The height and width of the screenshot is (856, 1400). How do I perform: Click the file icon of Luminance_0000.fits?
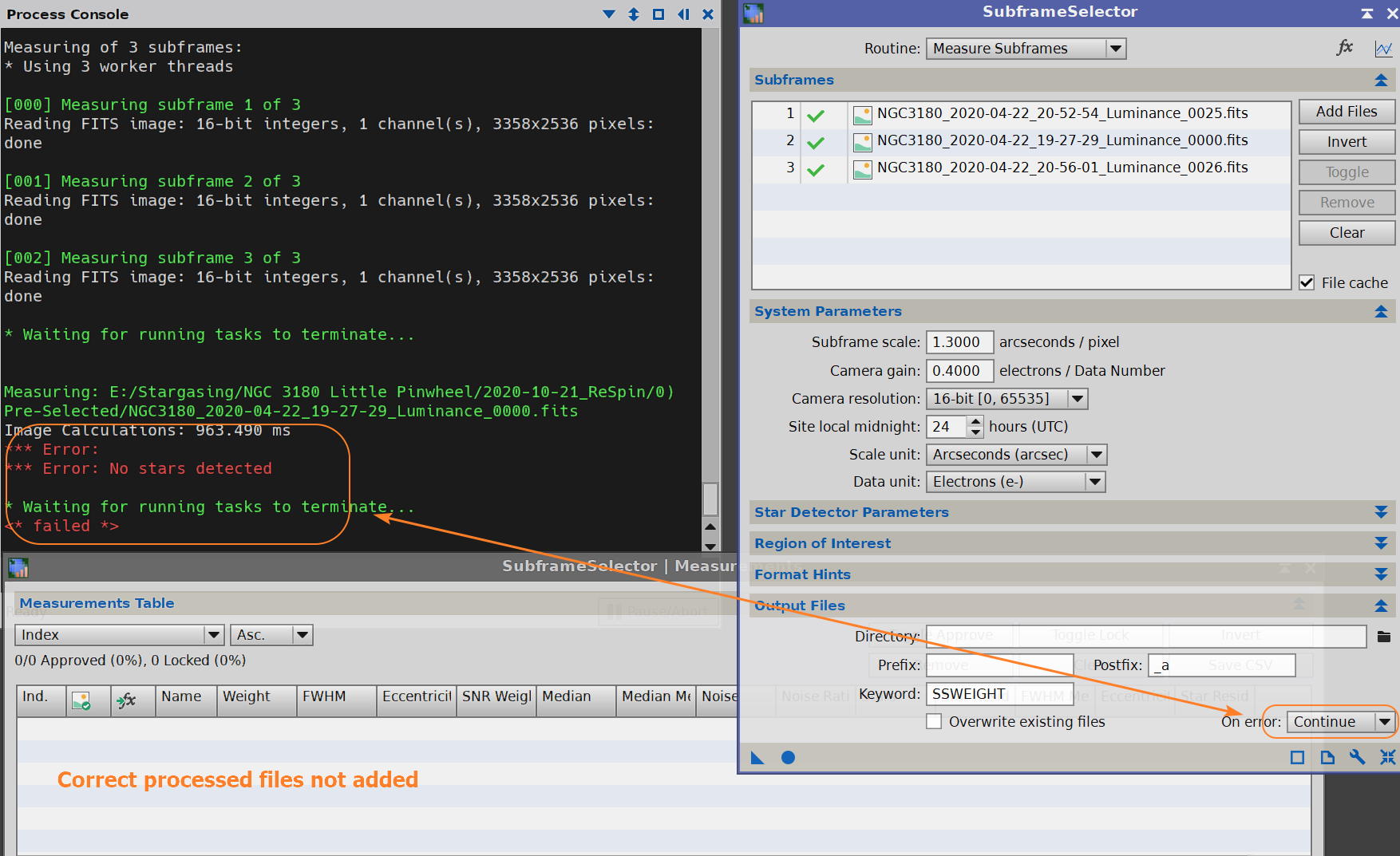coord(862,142)
